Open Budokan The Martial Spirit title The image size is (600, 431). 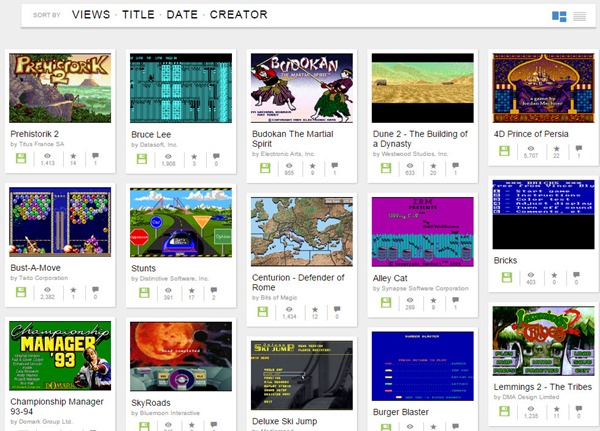click(293, 139)
